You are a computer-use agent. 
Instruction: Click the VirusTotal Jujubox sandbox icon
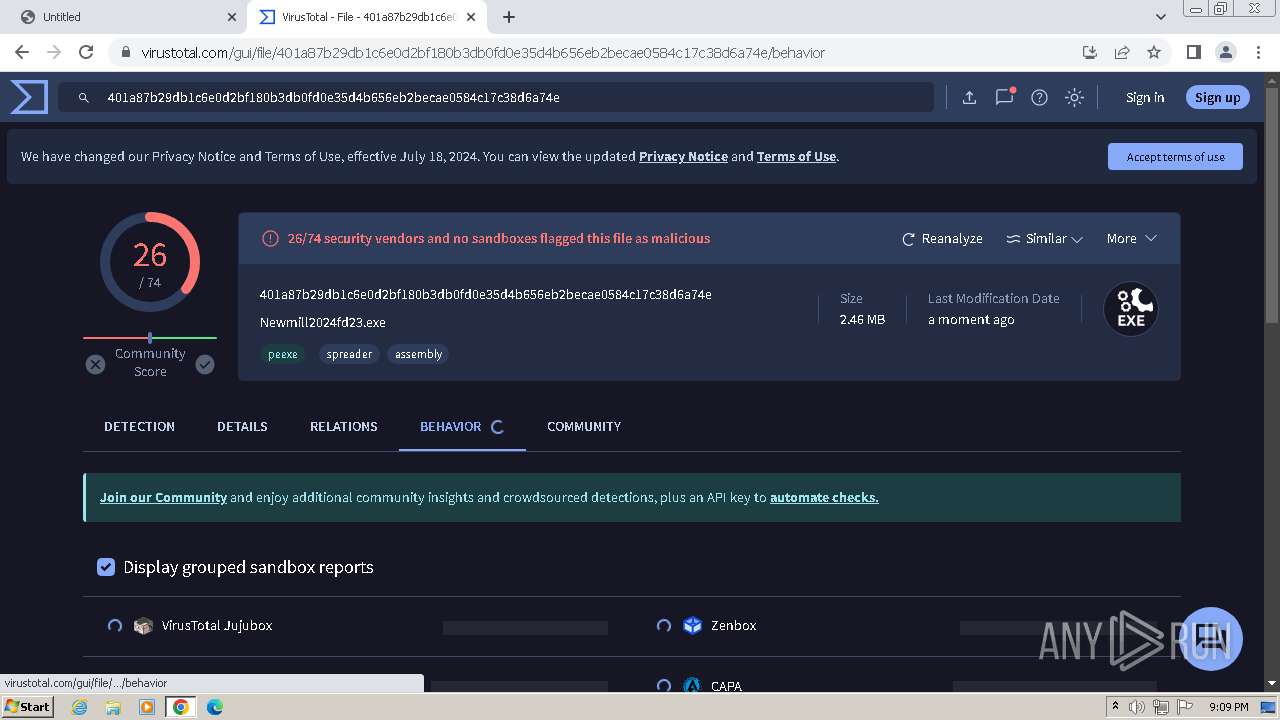[x=143, y=626]
